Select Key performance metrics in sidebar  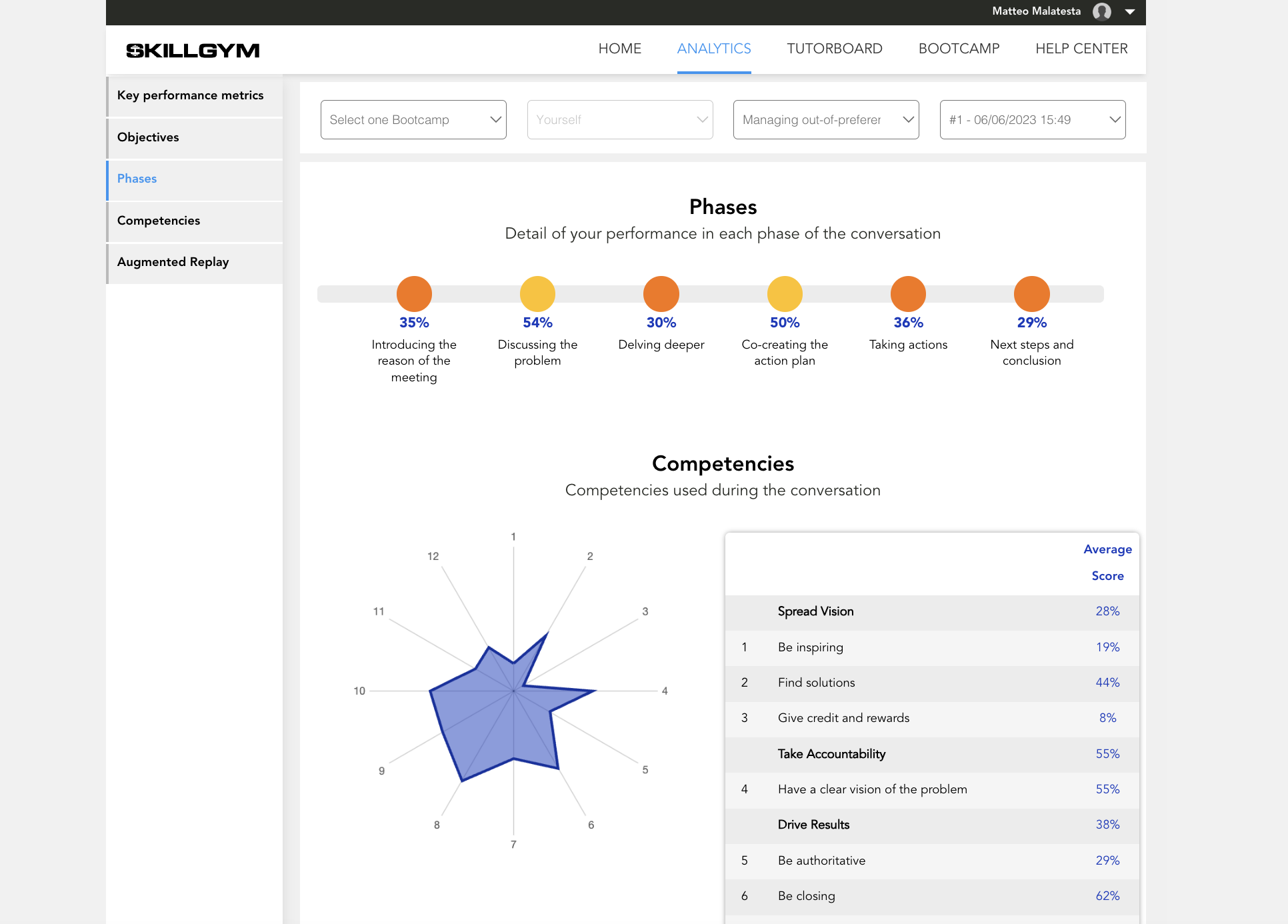[191, 95]
